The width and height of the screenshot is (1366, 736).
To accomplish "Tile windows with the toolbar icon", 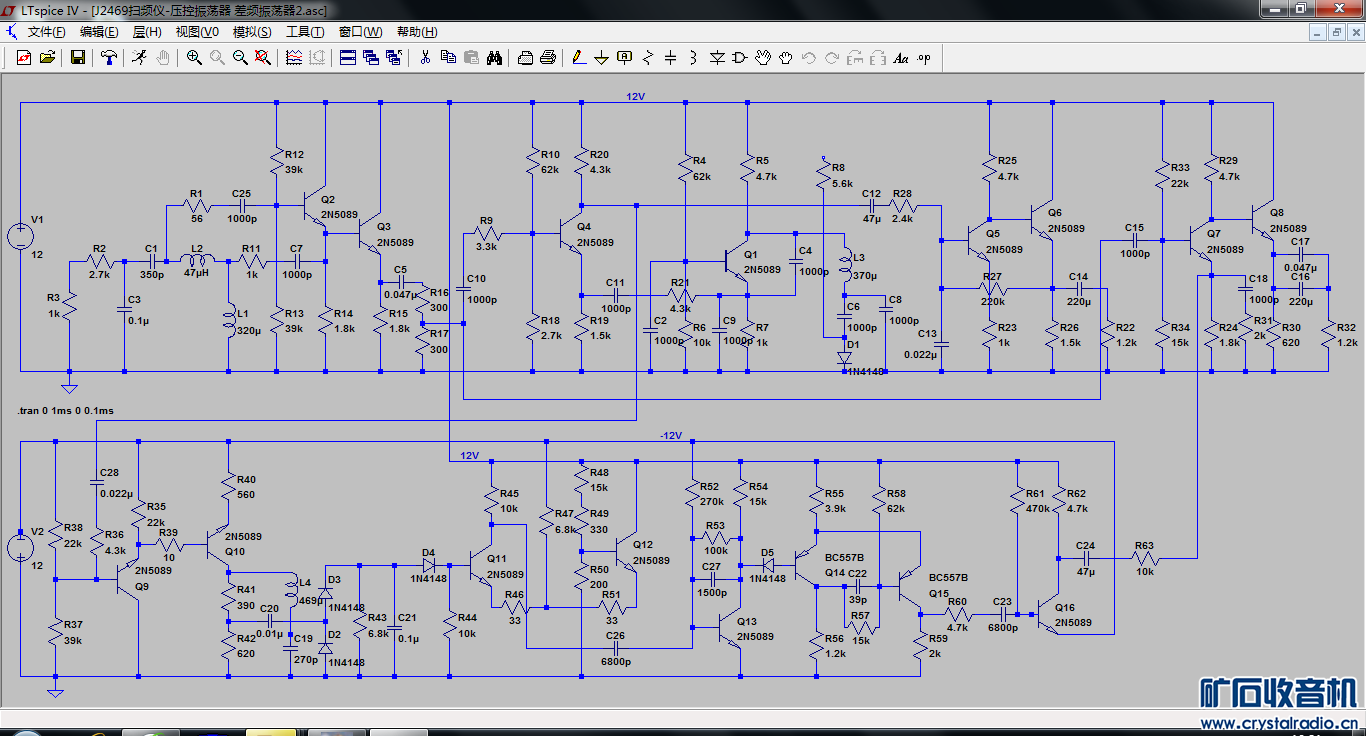I will [x=348, y=58].
